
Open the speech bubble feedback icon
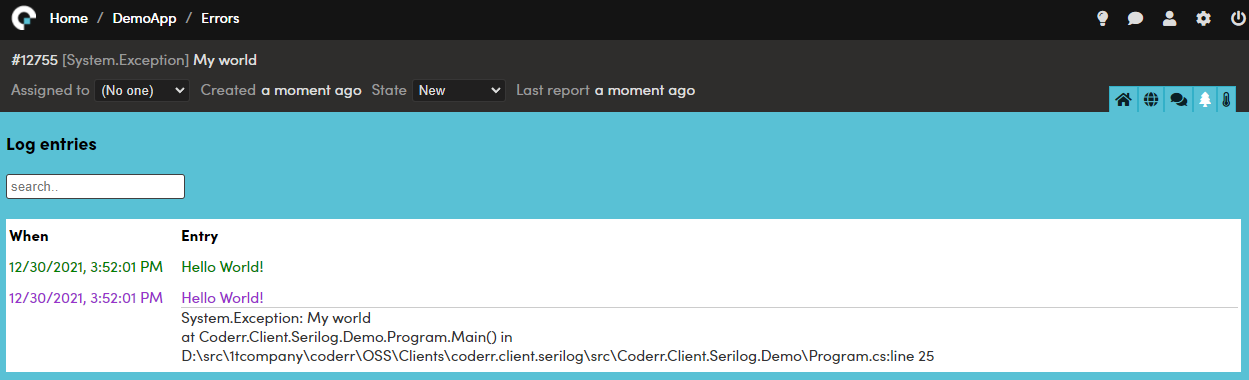(1136, 19)
